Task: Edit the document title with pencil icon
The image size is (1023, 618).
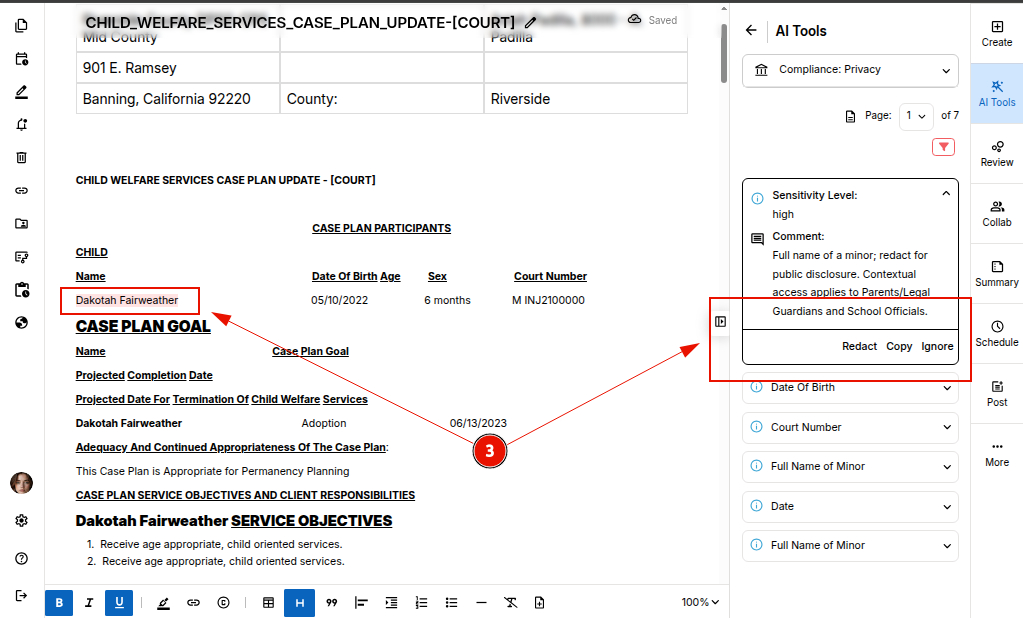Action: [530, 22]
